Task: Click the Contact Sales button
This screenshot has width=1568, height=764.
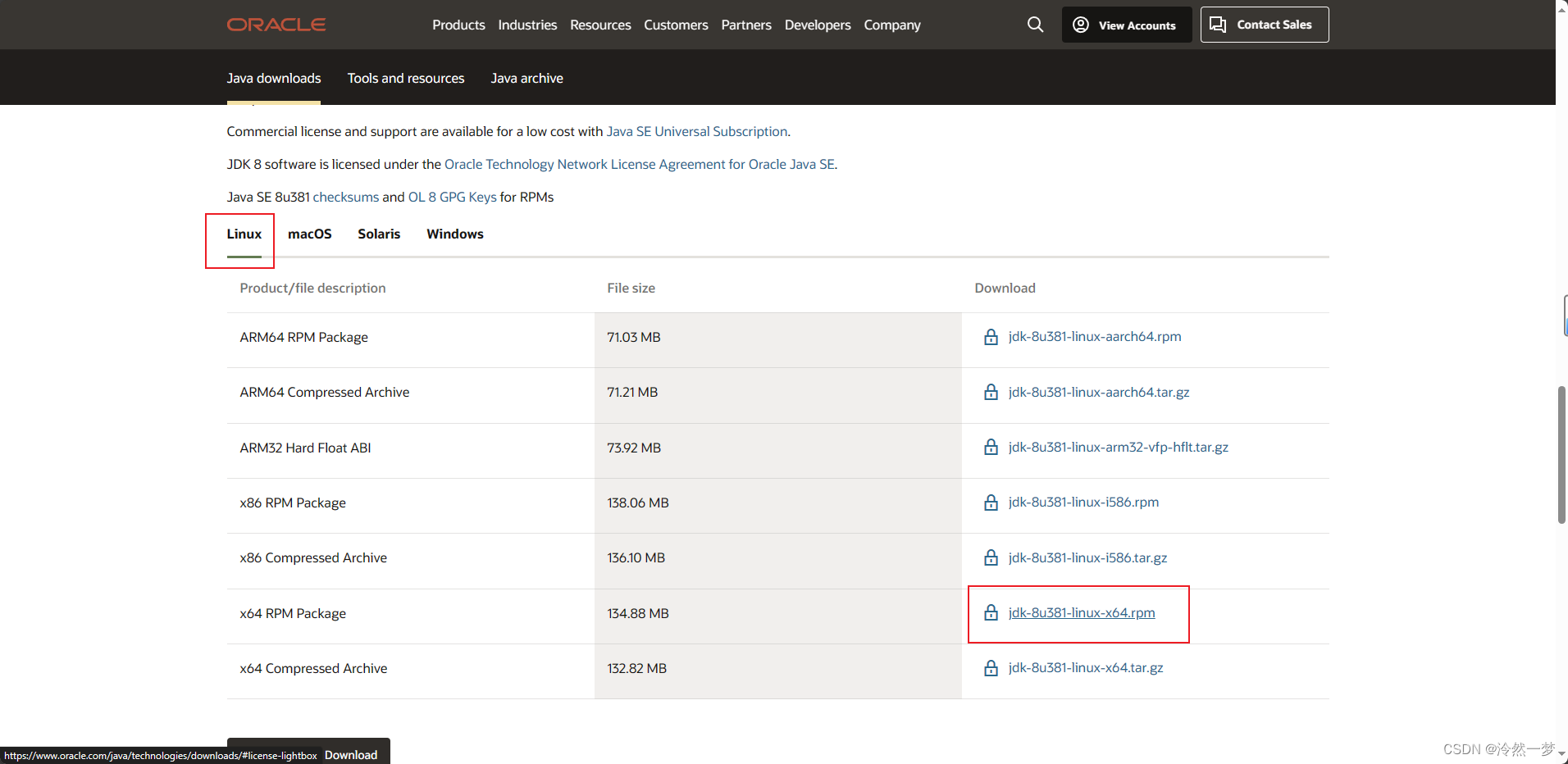Action: click(x=1265, y=25)
